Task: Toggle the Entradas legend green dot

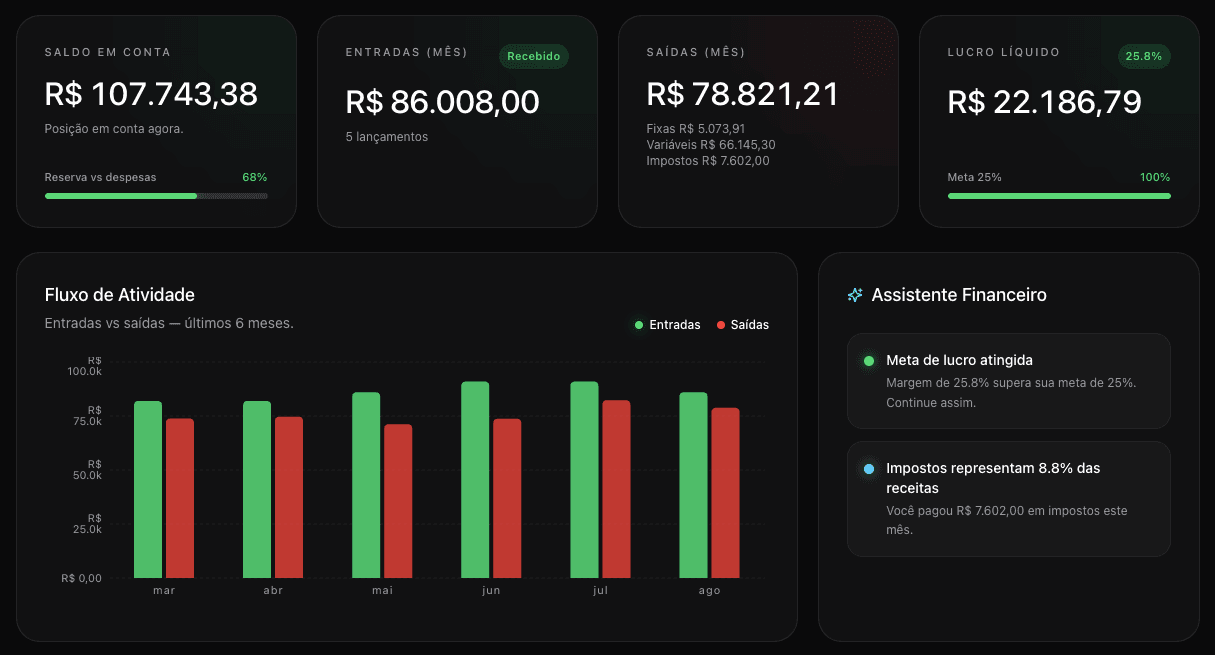Action: click(x=639, y=325)
